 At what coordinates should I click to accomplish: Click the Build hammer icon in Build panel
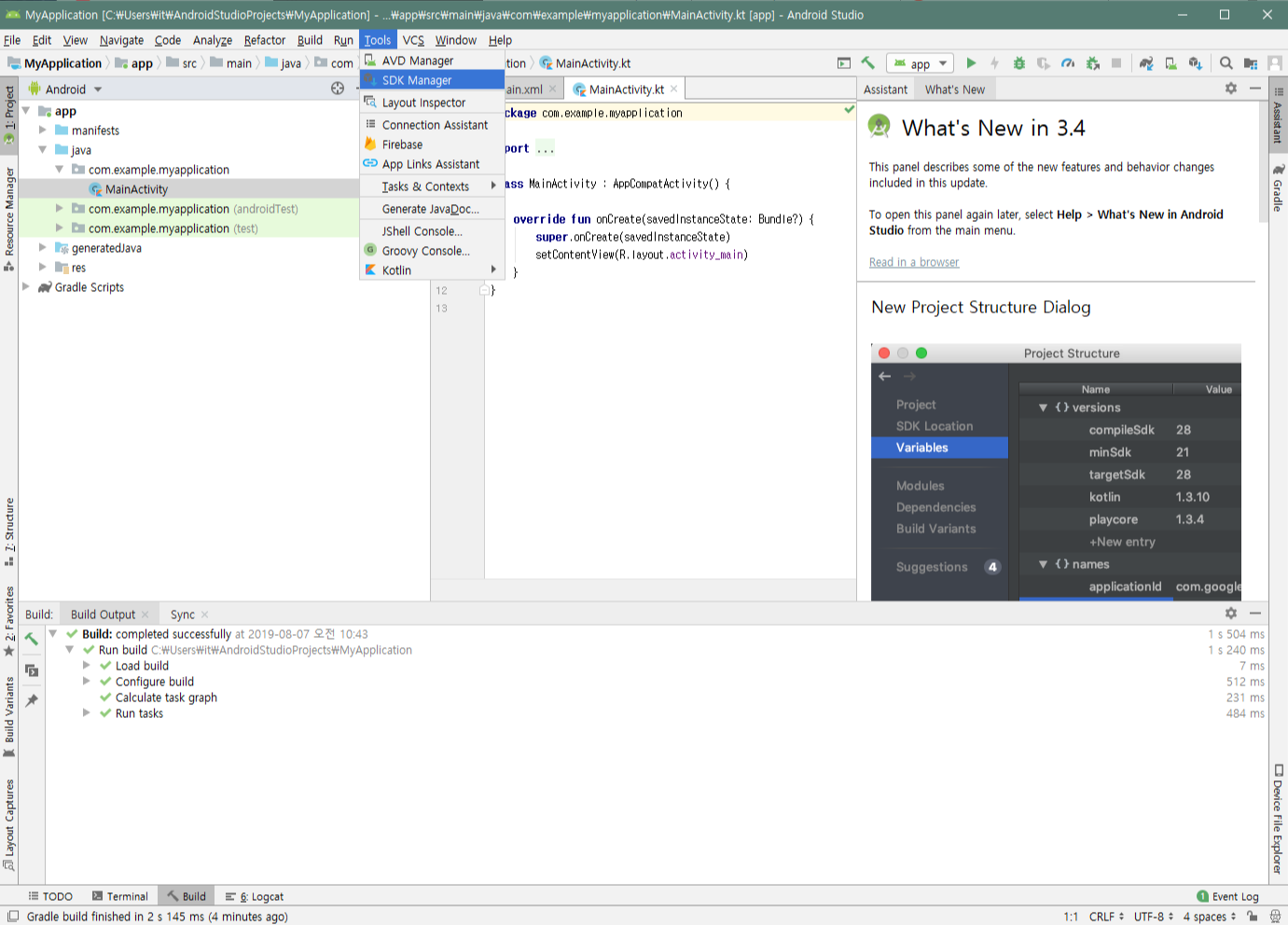point(32,640)
